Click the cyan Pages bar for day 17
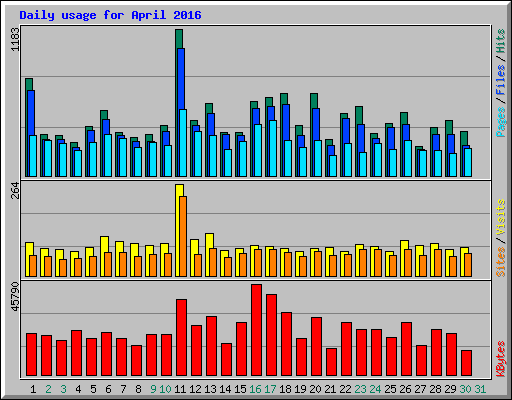Screen dimensions: 512x400 (273, 149)
